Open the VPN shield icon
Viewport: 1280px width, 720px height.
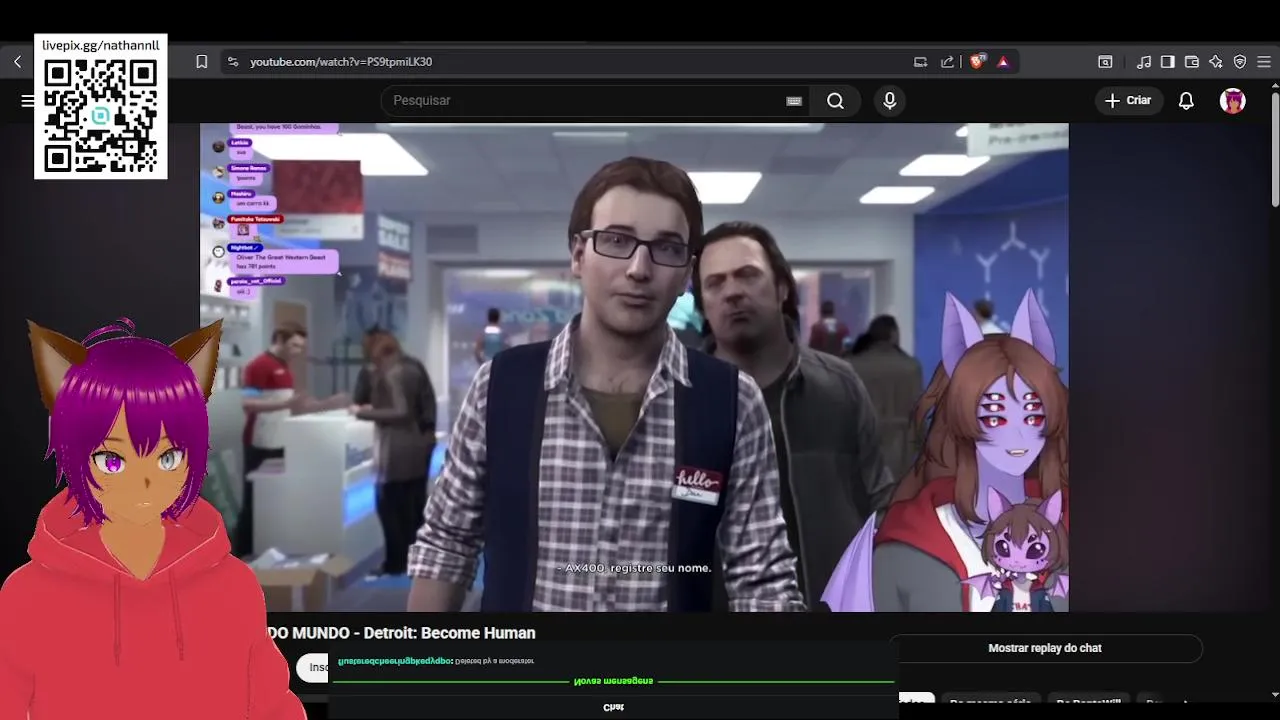click(1240, 62)
